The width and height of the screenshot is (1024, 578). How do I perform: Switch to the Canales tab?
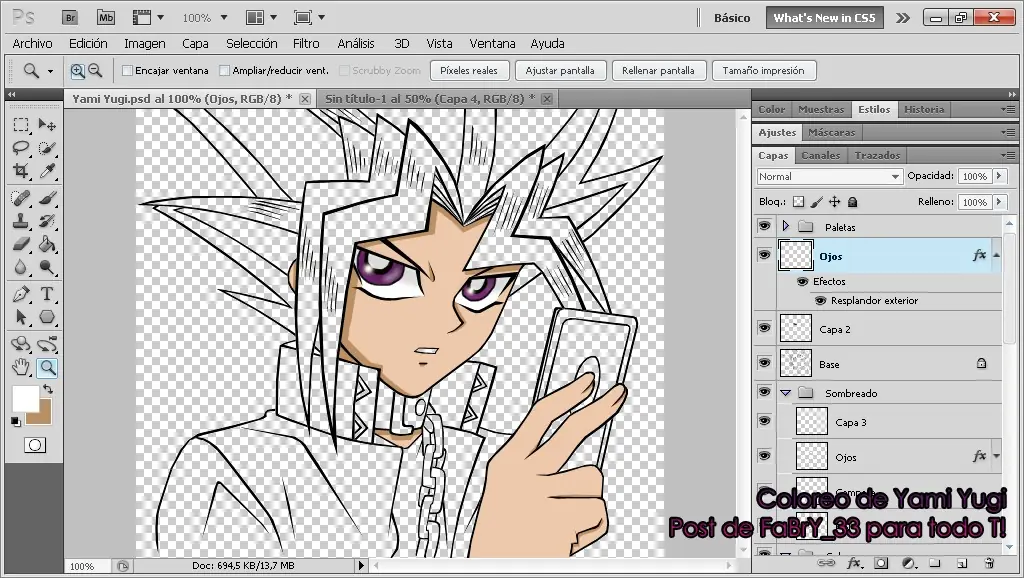pos(820,155)
